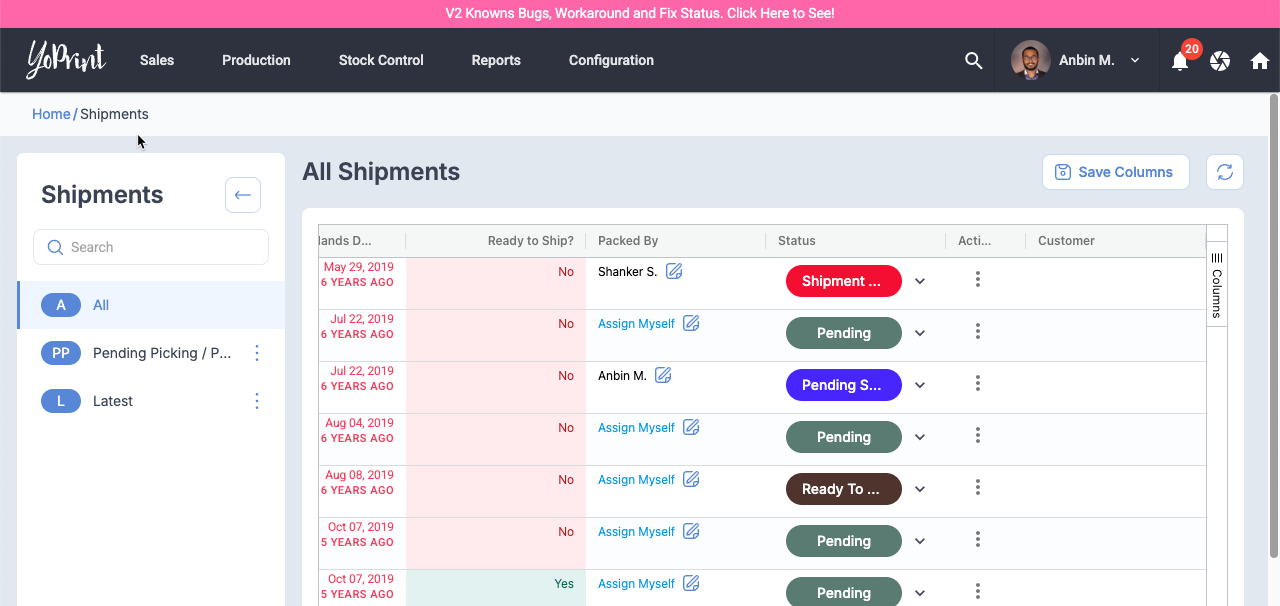Click the Shipments search field
Viewport: 1280px width, 606px height.
pos(151,247)
